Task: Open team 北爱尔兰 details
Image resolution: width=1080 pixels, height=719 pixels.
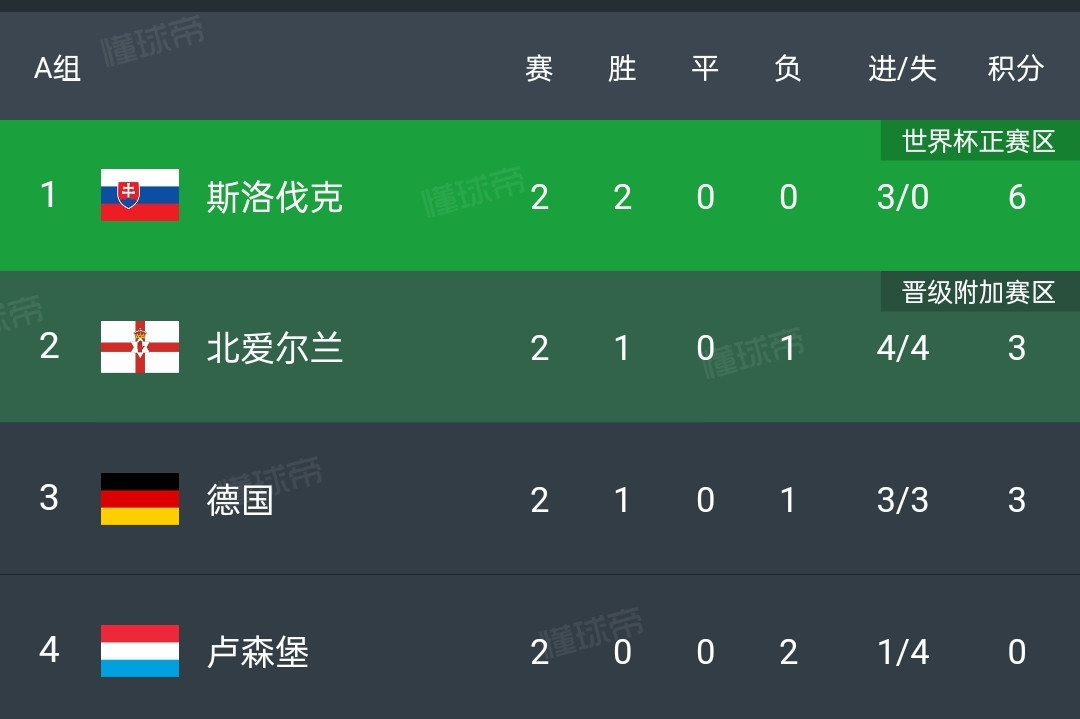Action: (274, 348)
